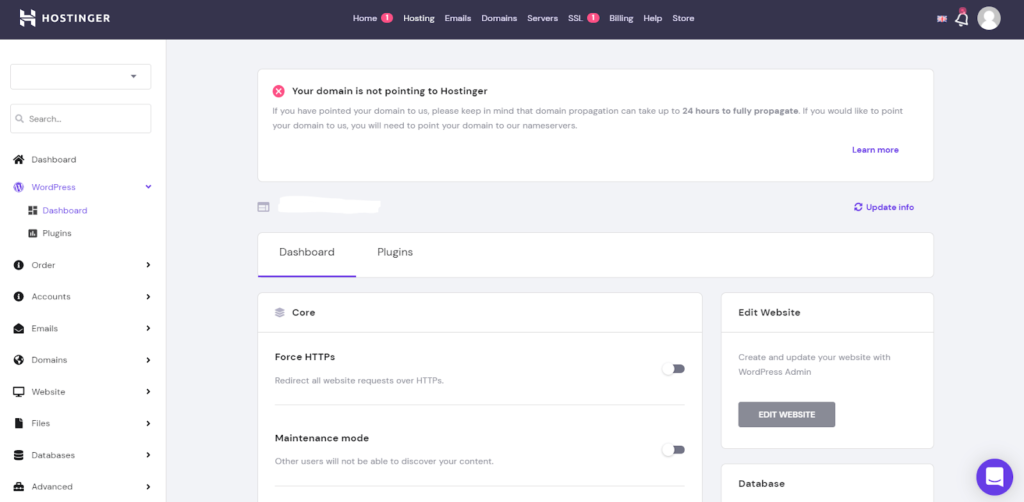Change language via UK flag icon
The width and height of the screenshot is (1024, 502).
(x=942, y=19)
